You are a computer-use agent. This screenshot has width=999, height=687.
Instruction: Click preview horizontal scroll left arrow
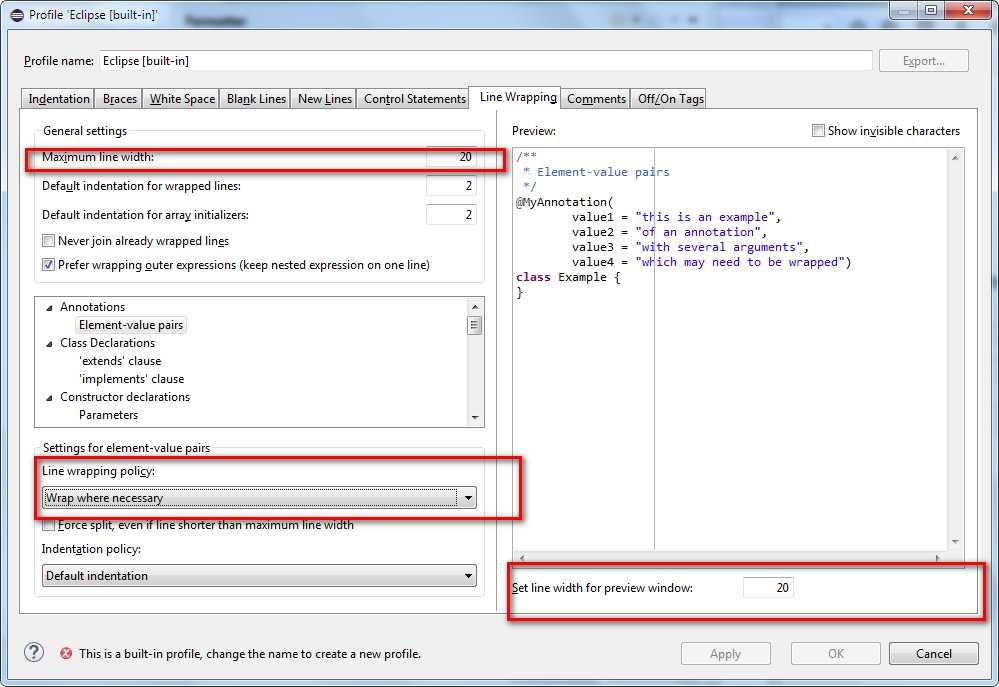click(522, 558)
